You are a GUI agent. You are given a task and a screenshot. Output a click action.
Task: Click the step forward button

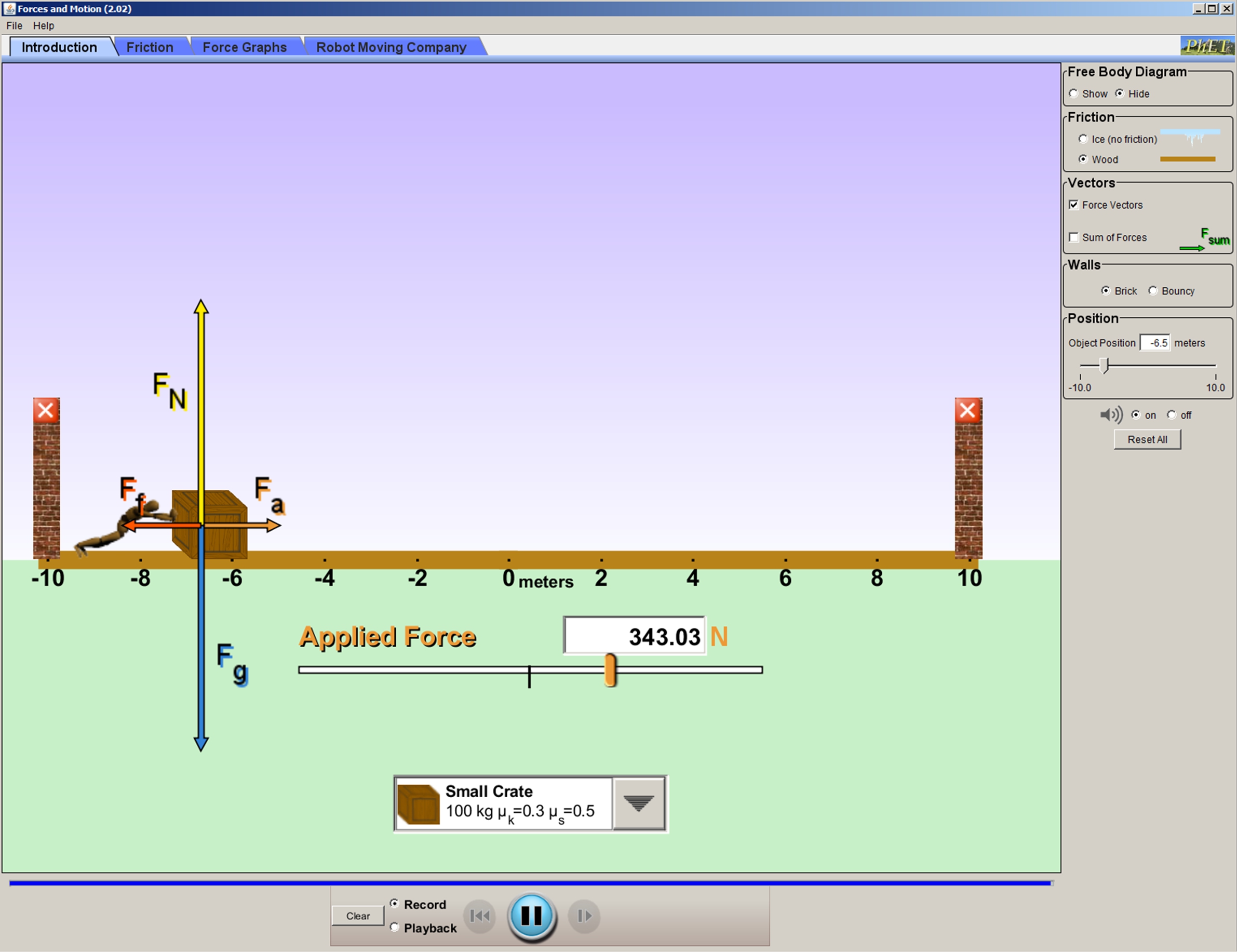point(584,916)
